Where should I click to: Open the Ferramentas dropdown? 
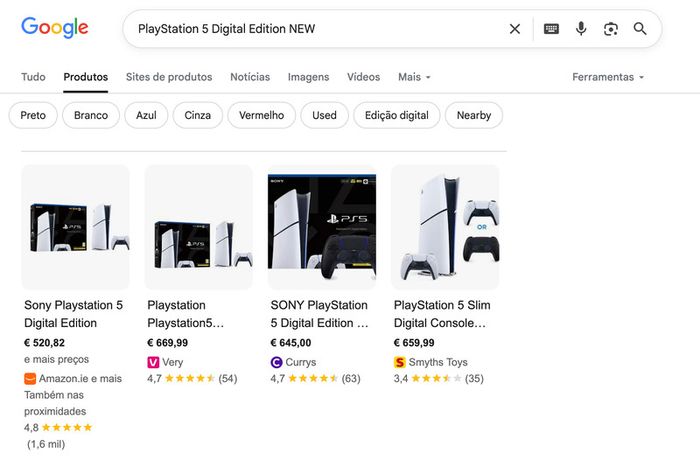coord(608,77)
